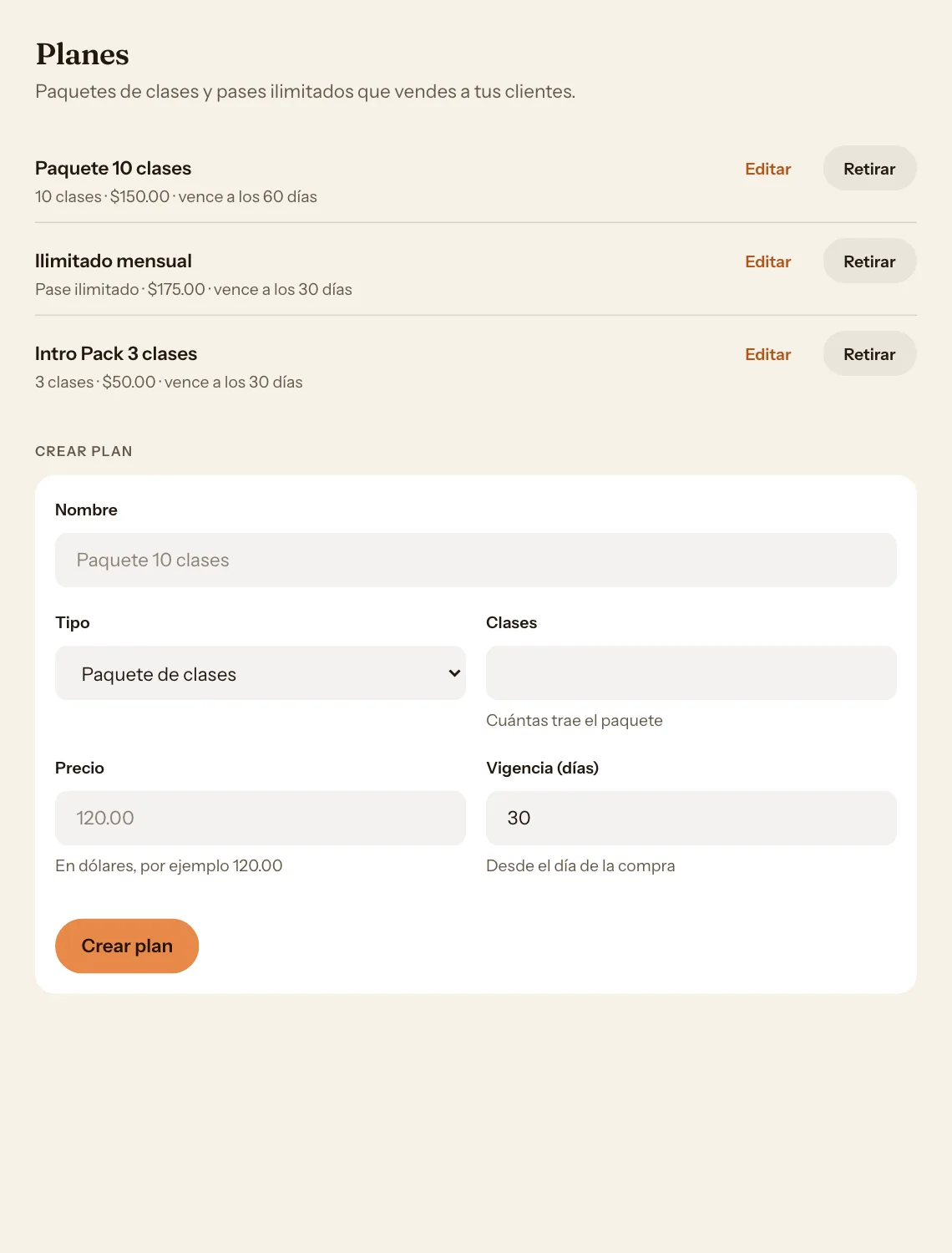Select the Intro Pack 3 clases title
The width and height of the screenshot is (952, 1253).
pyautogui.click(x=116, y=353)
